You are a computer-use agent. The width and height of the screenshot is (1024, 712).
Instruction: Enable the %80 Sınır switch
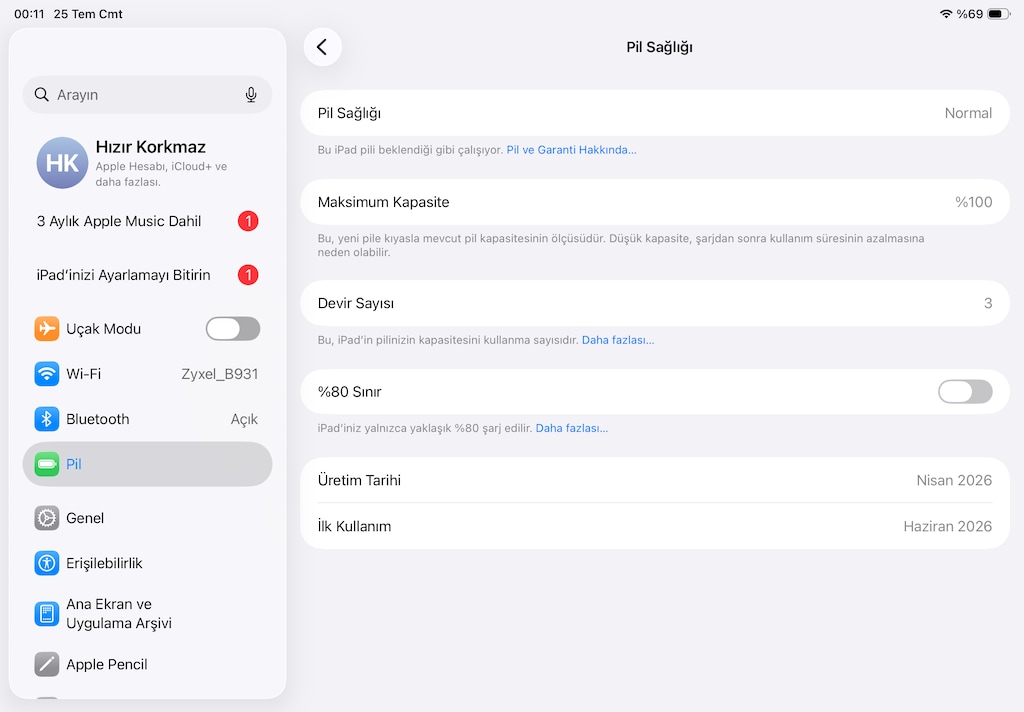965,392
